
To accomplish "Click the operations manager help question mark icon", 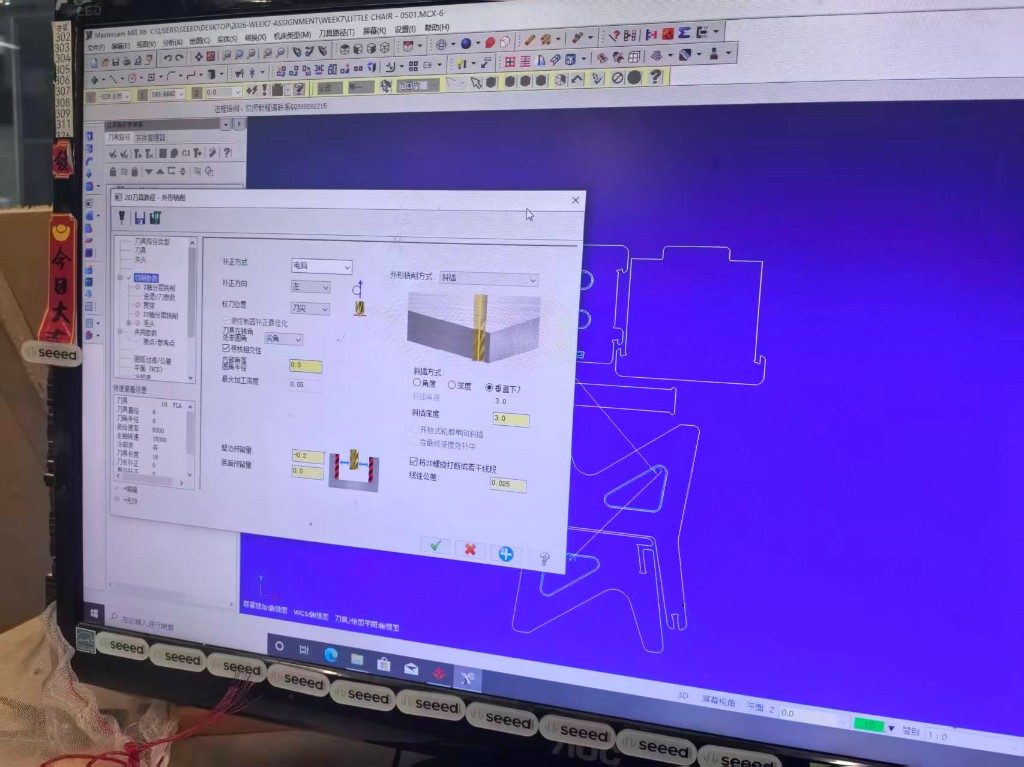I will pos(227,152).
